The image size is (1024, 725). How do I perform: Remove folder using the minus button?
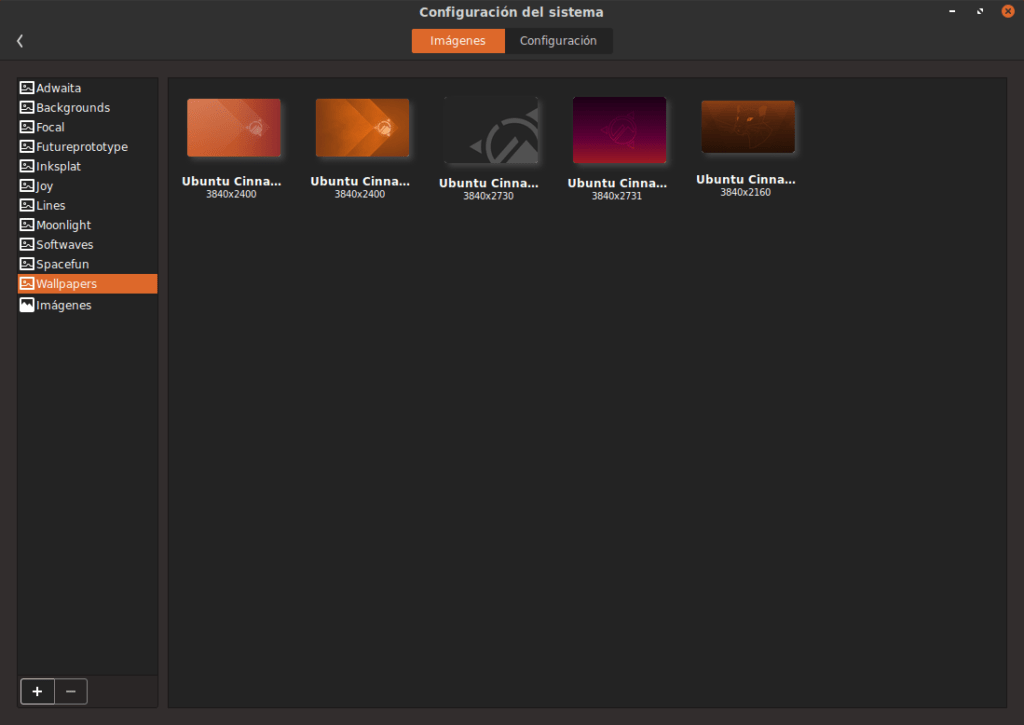(70, 691)
